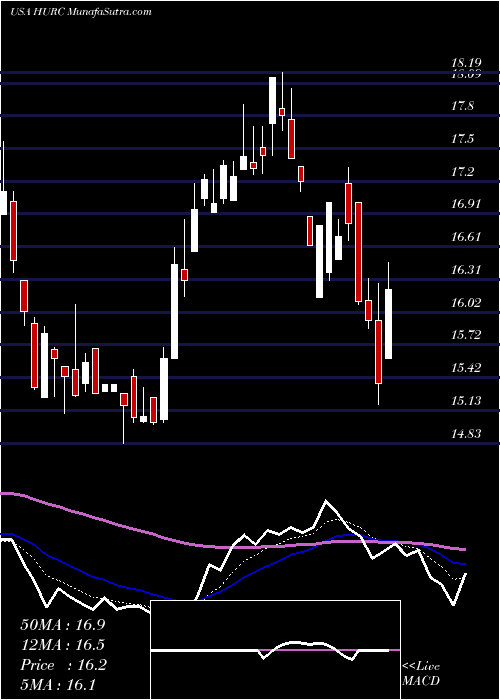The height and width of the screenshot is (700, 500).
Task: Click the Price : 16.2 legend text
Action: 63,665
